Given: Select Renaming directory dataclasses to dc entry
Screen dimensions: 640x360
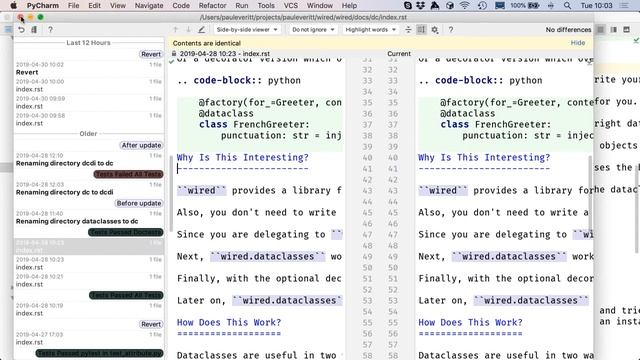Looking at the screenshot, I should pyautogui.click(x=89, y=218).
